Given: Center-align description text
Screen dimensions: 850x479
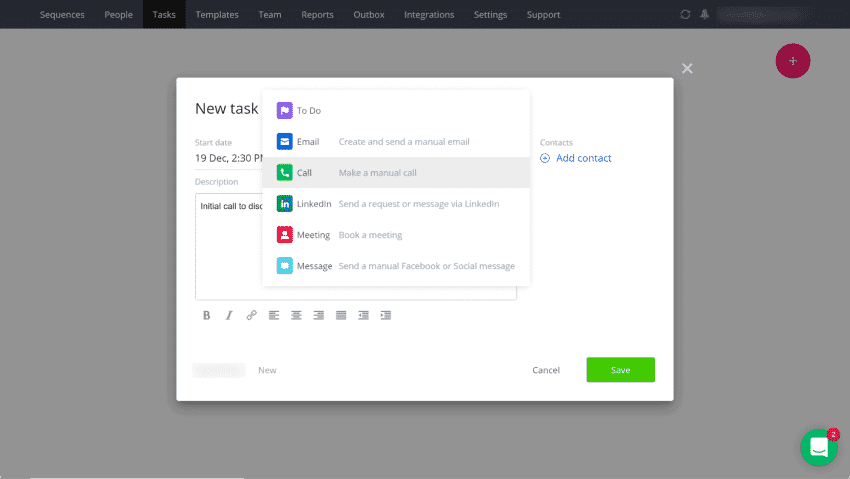Looking at the screenshot, I should [296, 315].
